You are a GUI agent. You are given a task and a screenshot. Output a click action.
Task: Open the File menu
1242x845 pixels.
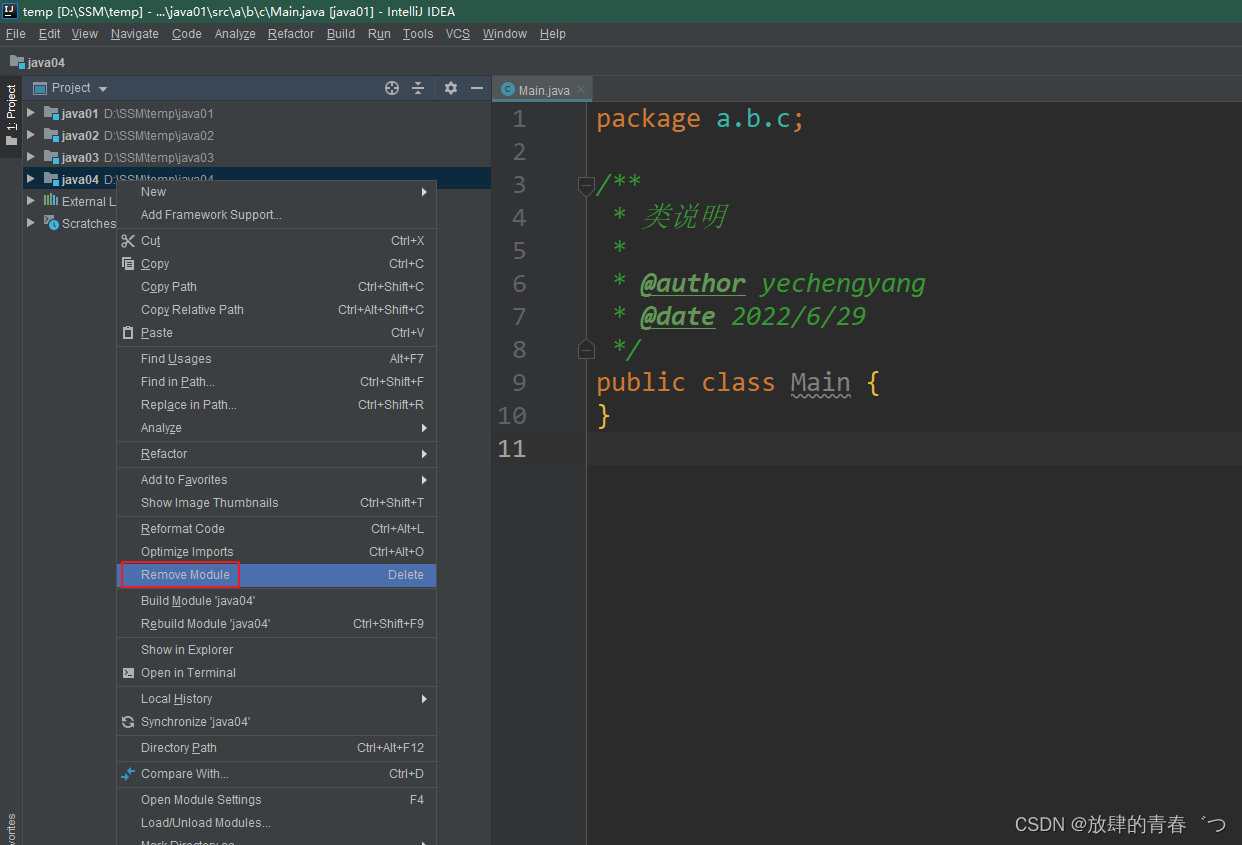point(16,34)
